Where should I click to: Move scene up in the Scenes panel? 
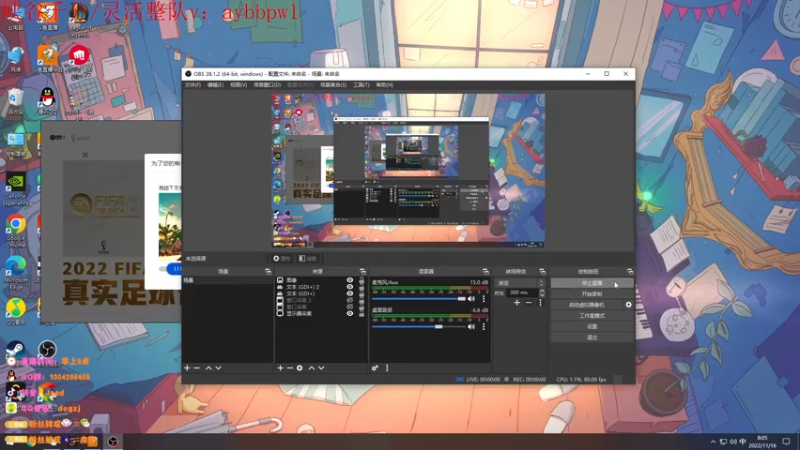(209, 368)
